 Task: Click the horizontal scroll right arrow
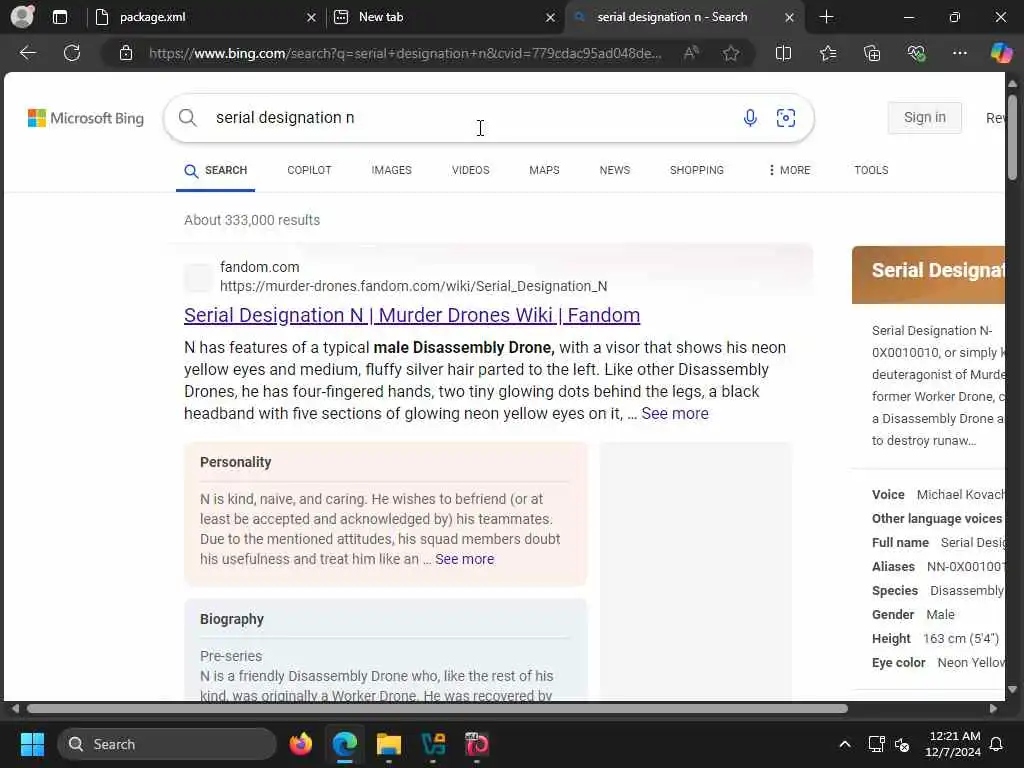(993, 709)
